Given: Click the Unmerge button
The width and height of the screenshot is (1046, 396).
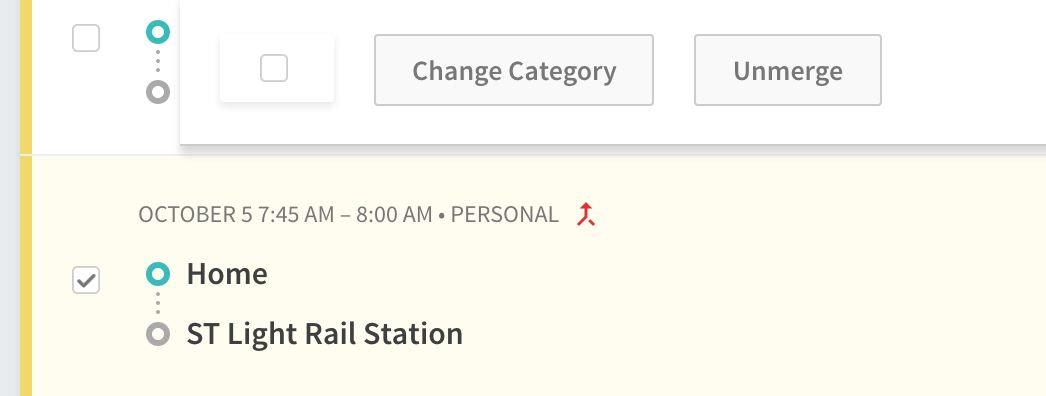Looking at the screenshot, I should [x=788, y=70].
